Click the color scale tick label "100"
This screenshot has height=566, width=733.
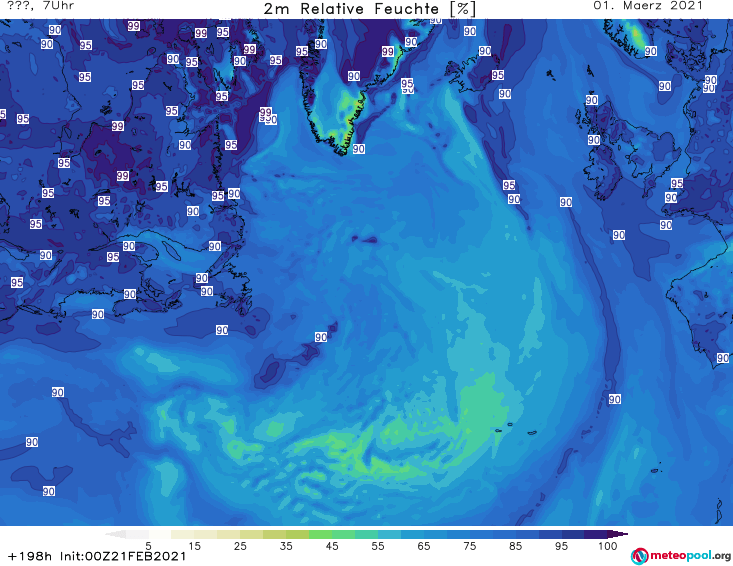pyautogui.click(x=608, y=546)
